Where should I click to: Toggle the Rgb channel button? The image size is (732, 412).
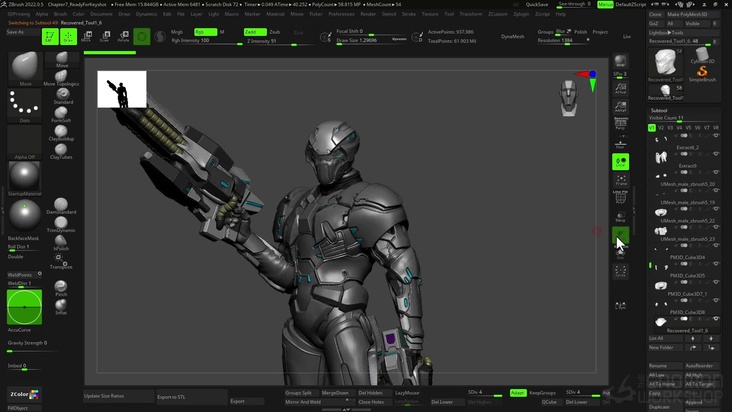205,32
